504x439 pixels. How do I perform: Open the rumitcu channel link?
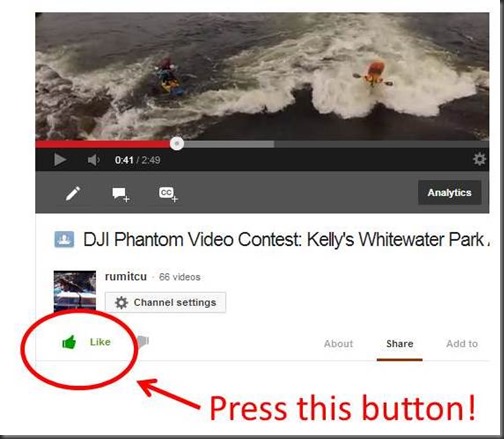[126, 277]
